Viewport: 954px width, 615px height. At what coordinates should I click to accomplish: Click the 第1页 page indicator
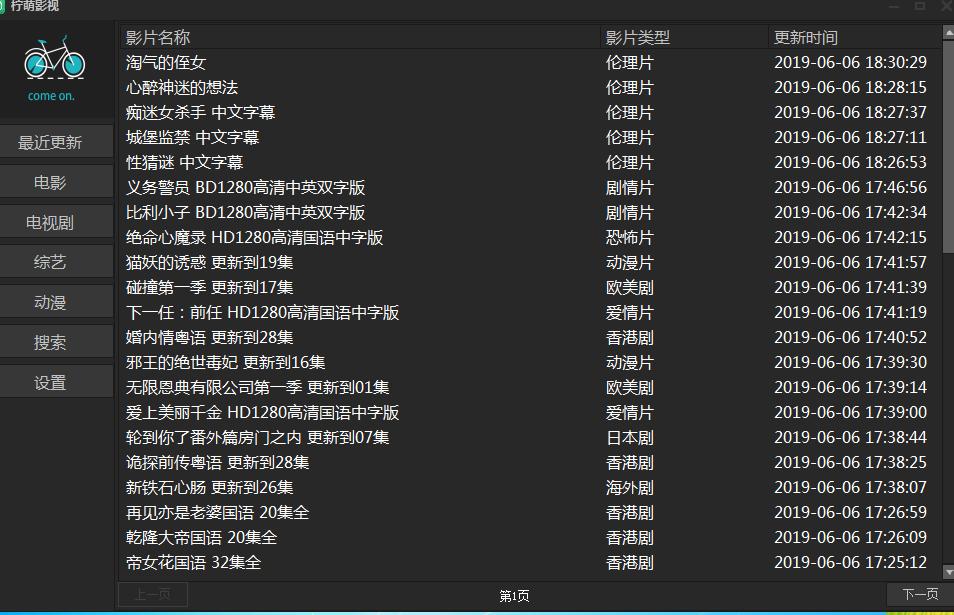[514, 596]
